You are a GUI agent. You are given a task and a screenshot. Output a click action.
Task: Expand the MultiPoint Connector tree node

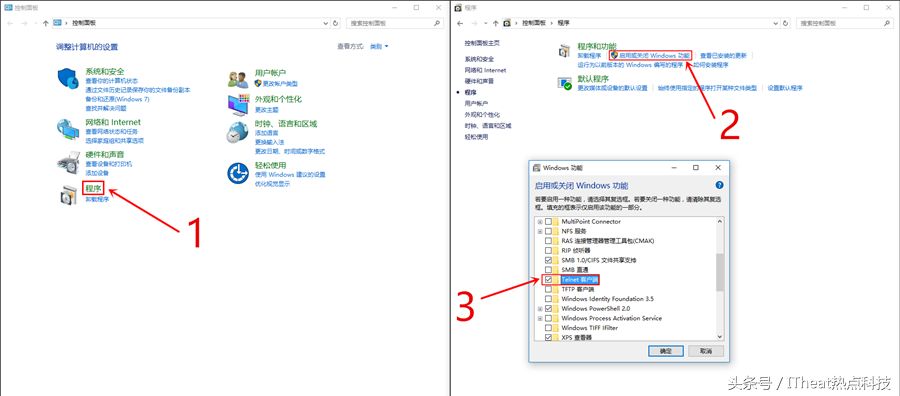(x=540, y=222)
